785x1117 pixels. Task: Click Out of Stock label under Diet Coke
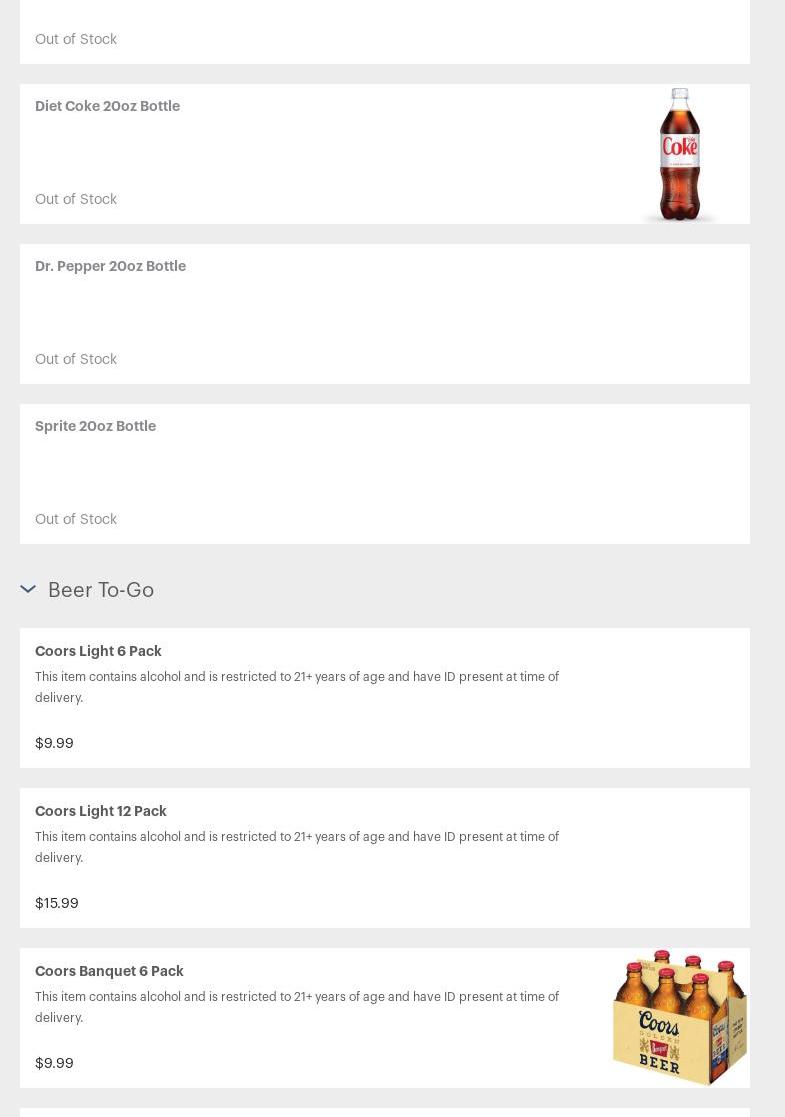click(76, 199)
